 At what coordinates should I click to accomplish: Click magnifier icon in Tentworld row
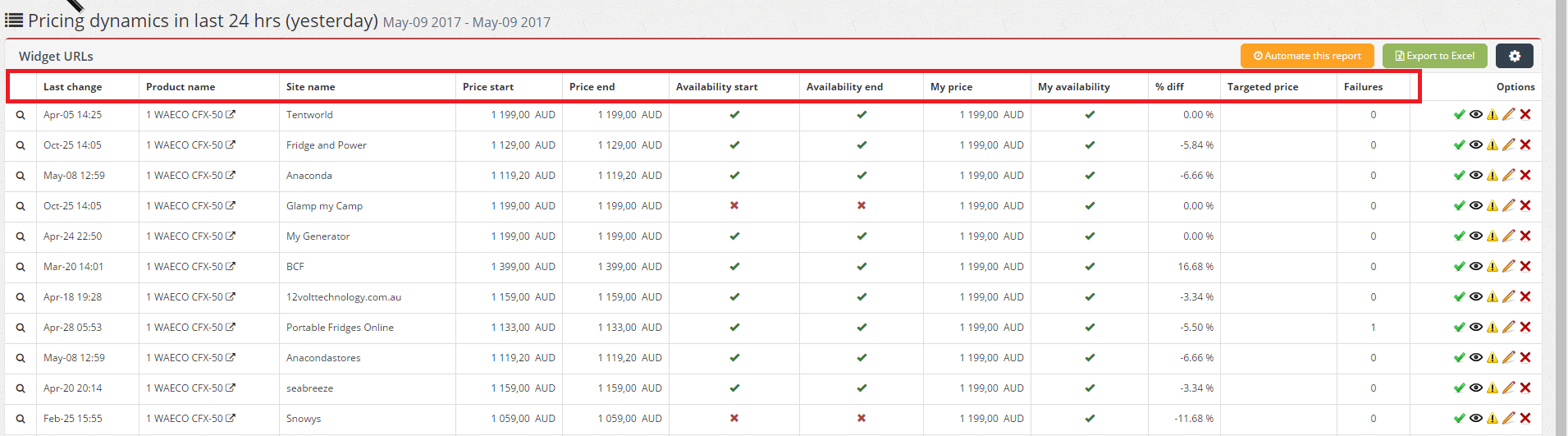(21, 115)
